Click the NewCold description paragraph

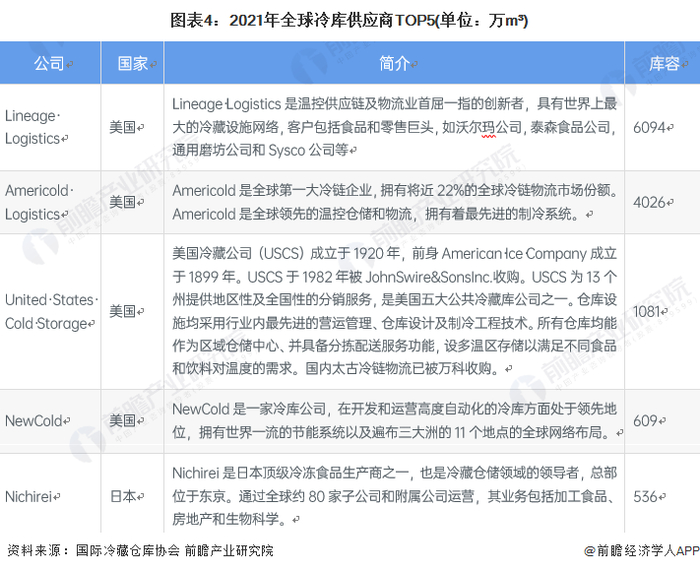coord(396,421)
